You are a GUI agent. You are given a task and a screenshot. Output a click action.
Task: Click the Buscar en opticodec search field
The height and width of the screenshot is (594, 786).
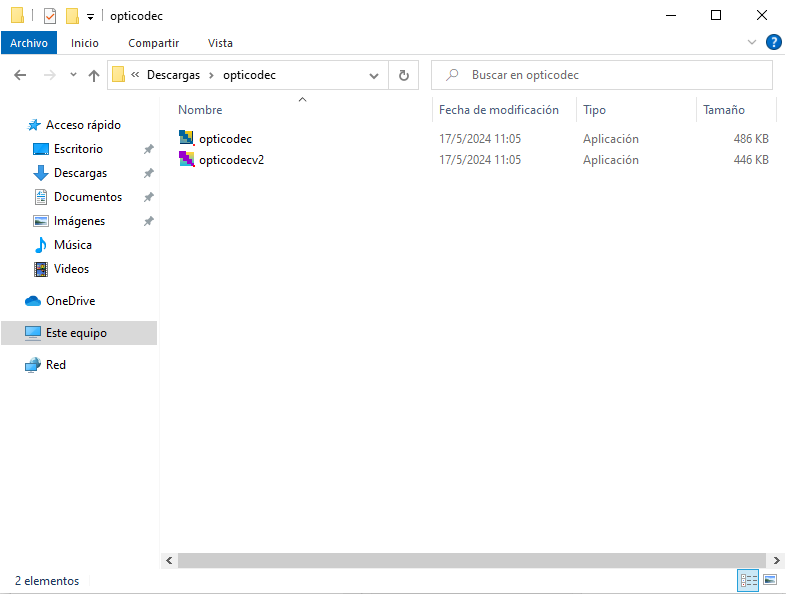[x=610, y=75]
